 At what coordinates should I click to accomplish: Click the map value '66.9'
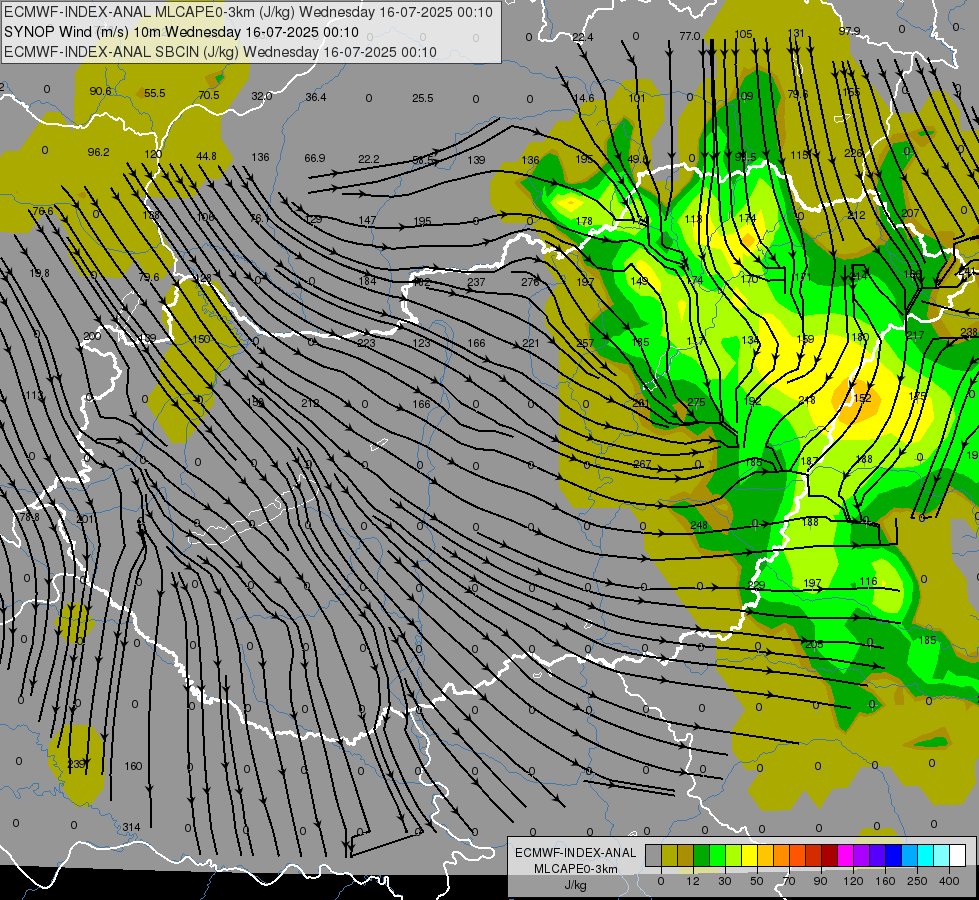[x=315, y=158]
